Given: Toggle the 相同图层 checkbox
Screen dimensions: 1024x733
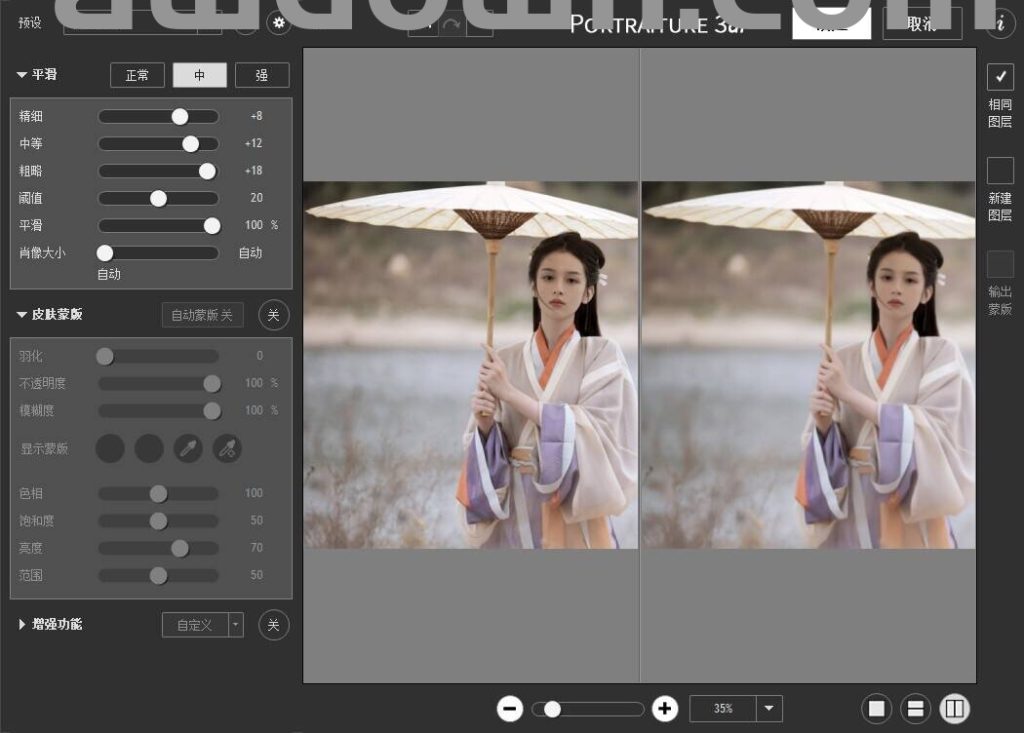Looking at the screenshot, I should 1000,77.
